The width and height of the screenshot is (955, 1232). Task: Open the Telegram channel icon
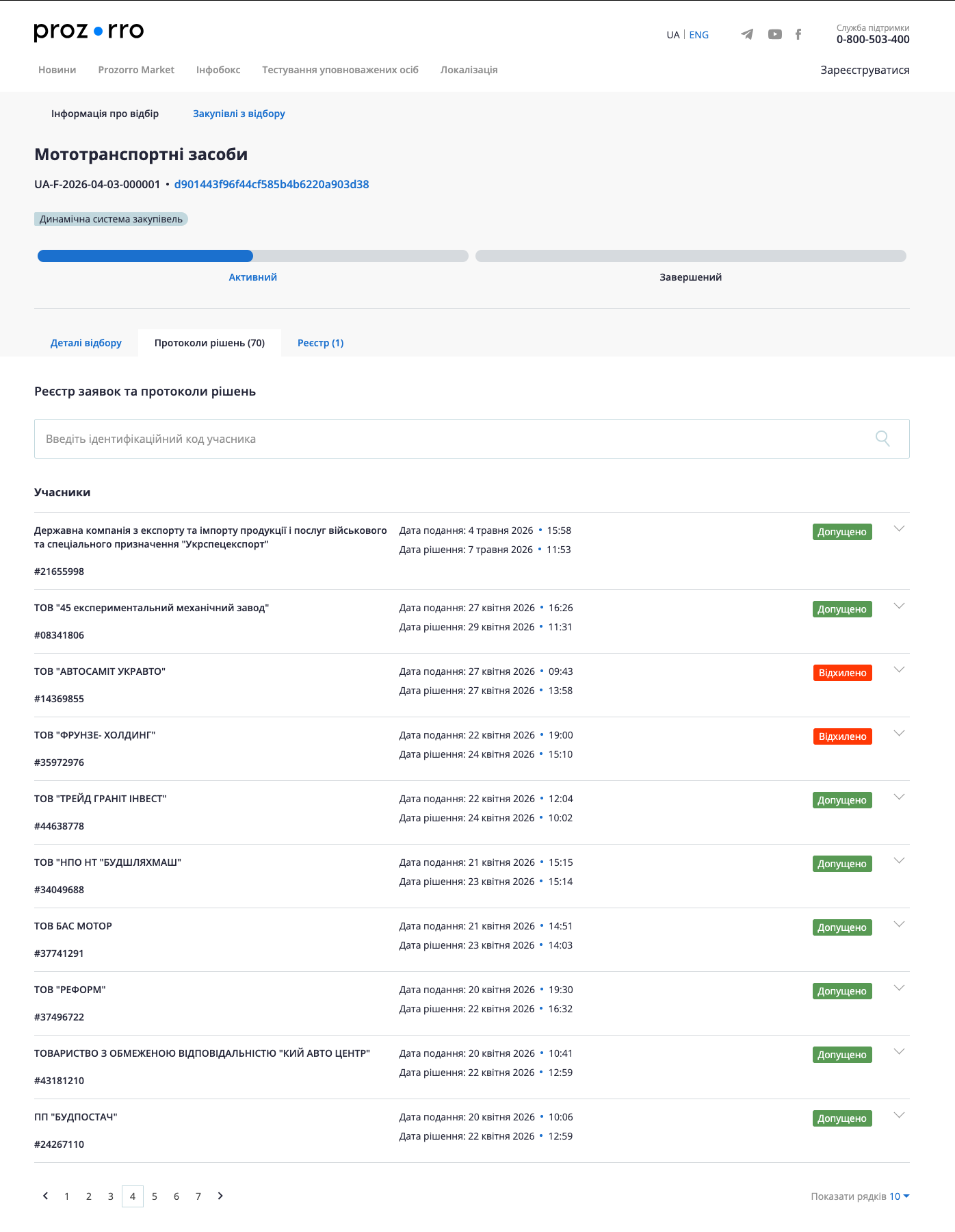point(747,34)
